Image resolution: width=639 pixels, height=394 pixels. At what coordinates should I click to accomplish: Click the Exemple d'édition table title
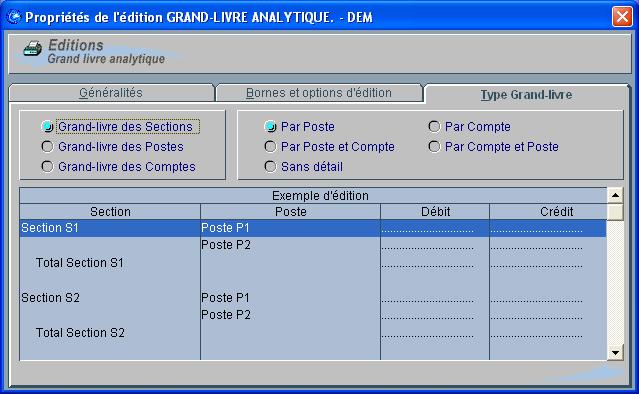320,196
